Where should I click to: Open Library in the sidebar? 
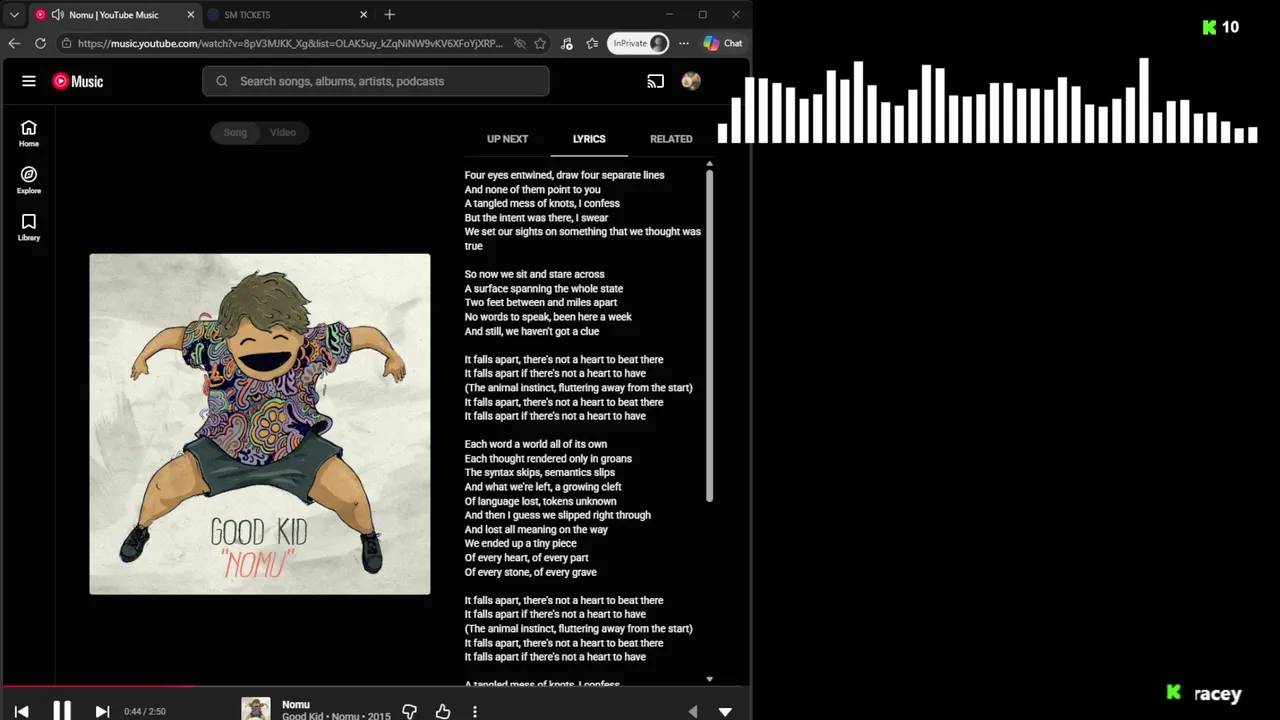[x=29, y=227]
